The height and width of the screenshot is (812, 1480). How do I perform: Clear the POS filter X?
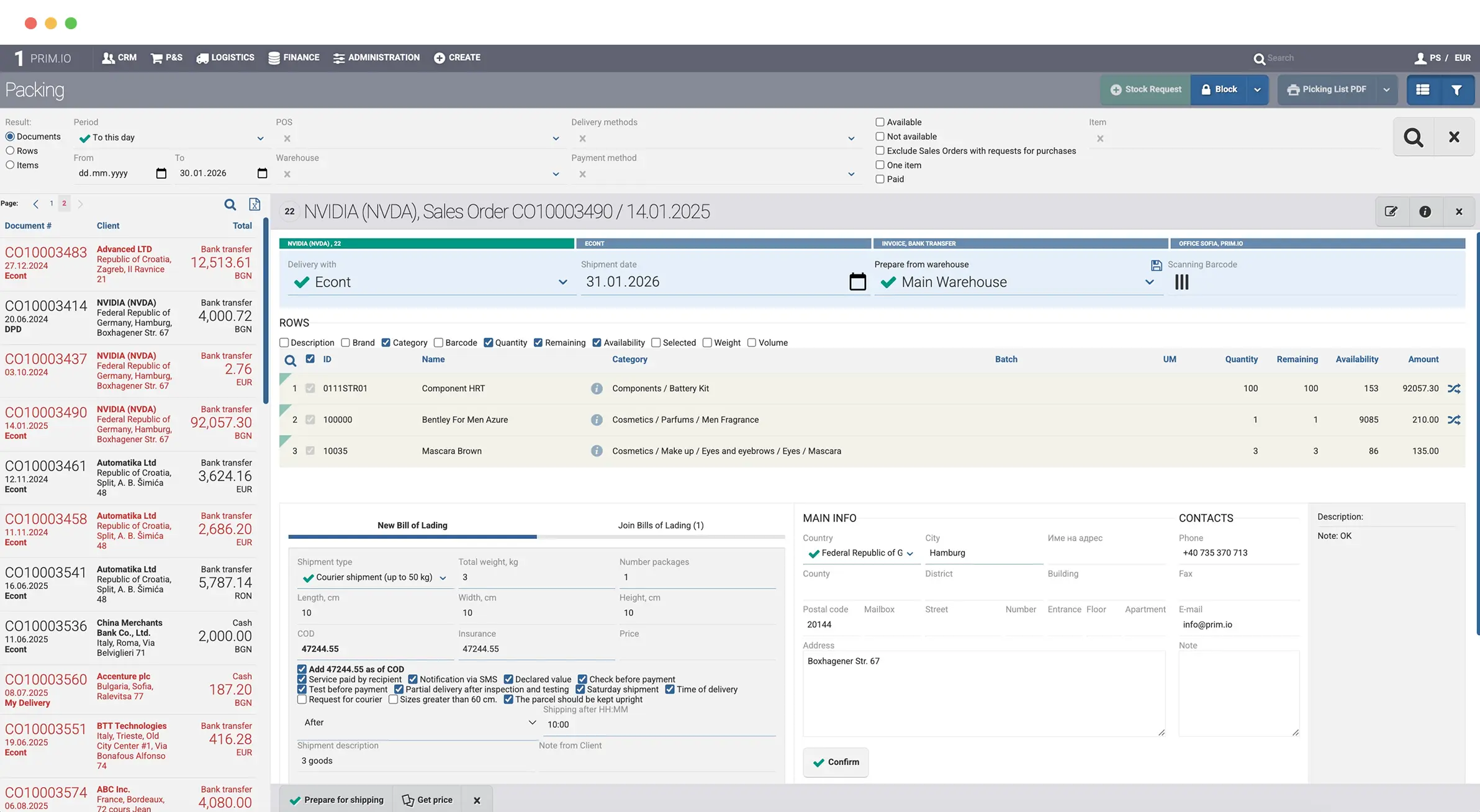coord(287,138)
